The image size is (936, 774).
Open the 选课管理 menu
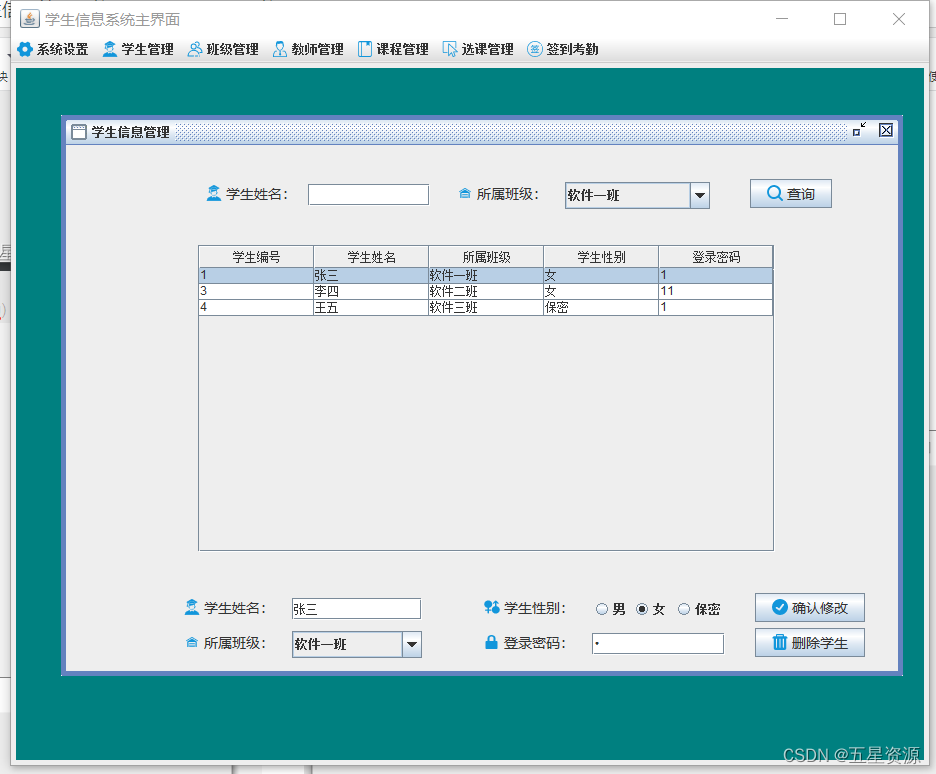pyautogui.click(x=478, y=49)
